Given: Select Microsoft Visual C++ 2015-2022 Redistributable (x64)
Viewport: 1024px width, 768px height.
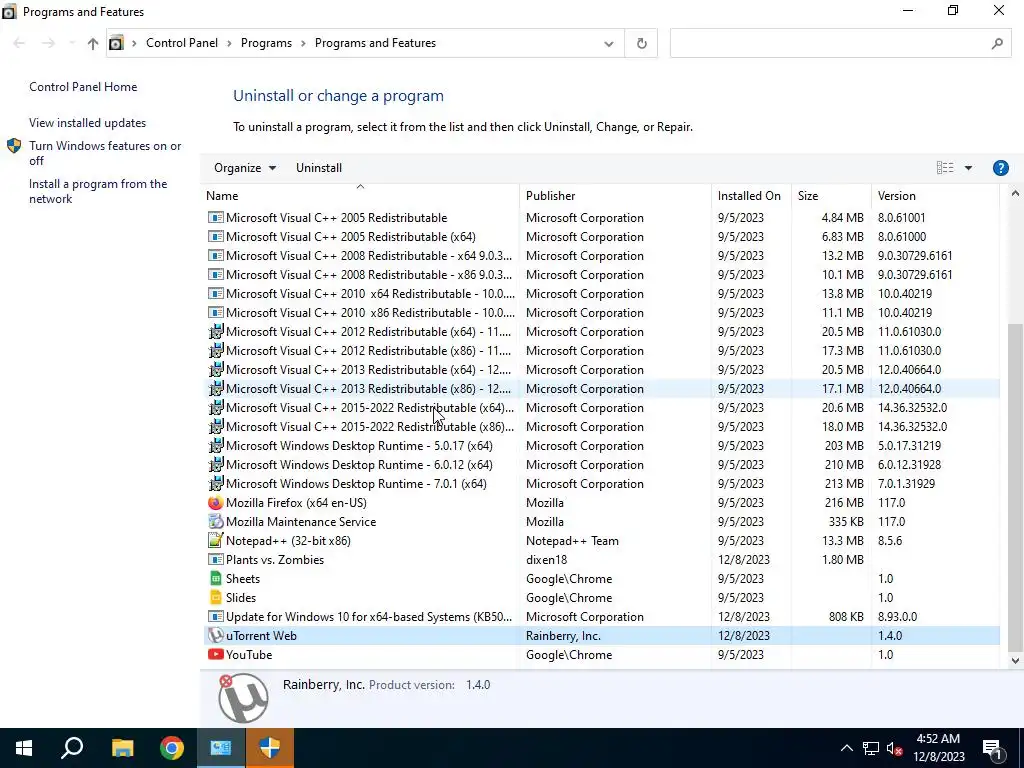Looking at the screenshot, I should (601, 408).
